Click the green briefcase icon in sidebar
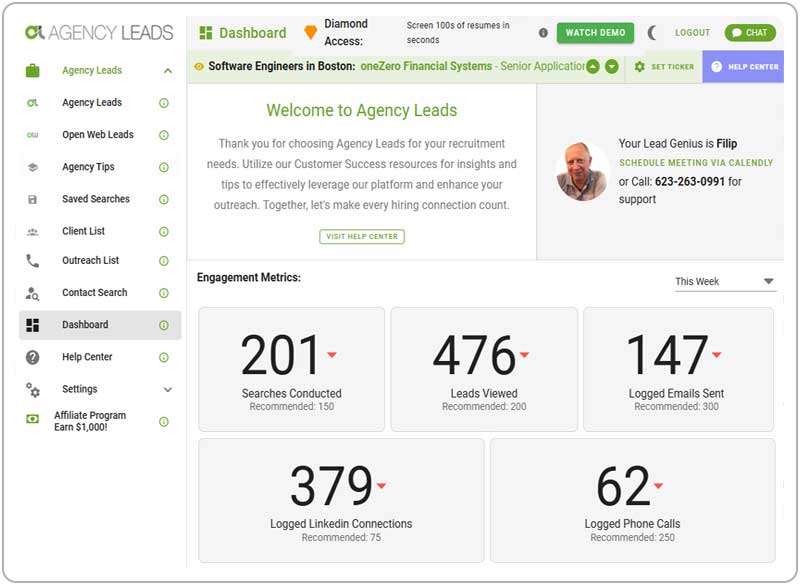The width and height of the screenshot is (800, 584). [32, 70]
